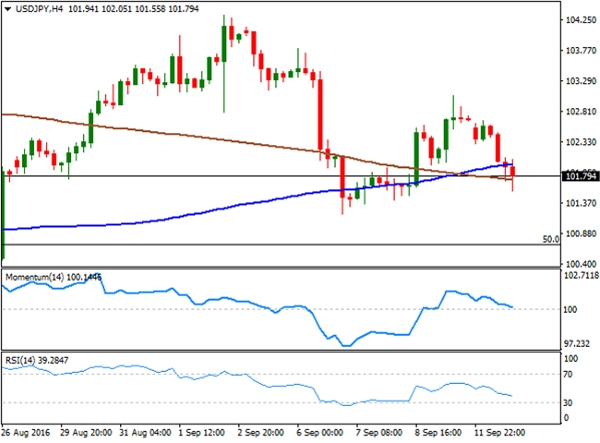The width and height of the screenshot is (600, 443).
Task: Select the 103.290 price axis label
Action: click(x=581, y=81)
